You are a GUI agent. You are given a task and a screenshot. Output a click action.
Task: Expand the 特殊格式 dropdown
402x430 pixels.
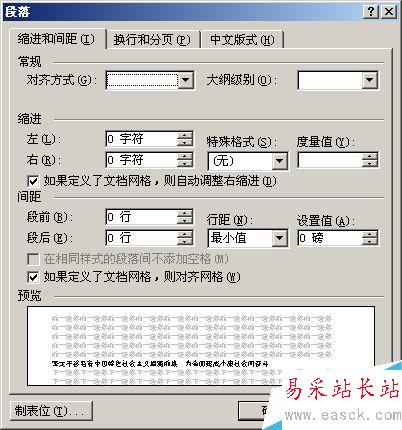pyautogui.click(x=279, y=161)
